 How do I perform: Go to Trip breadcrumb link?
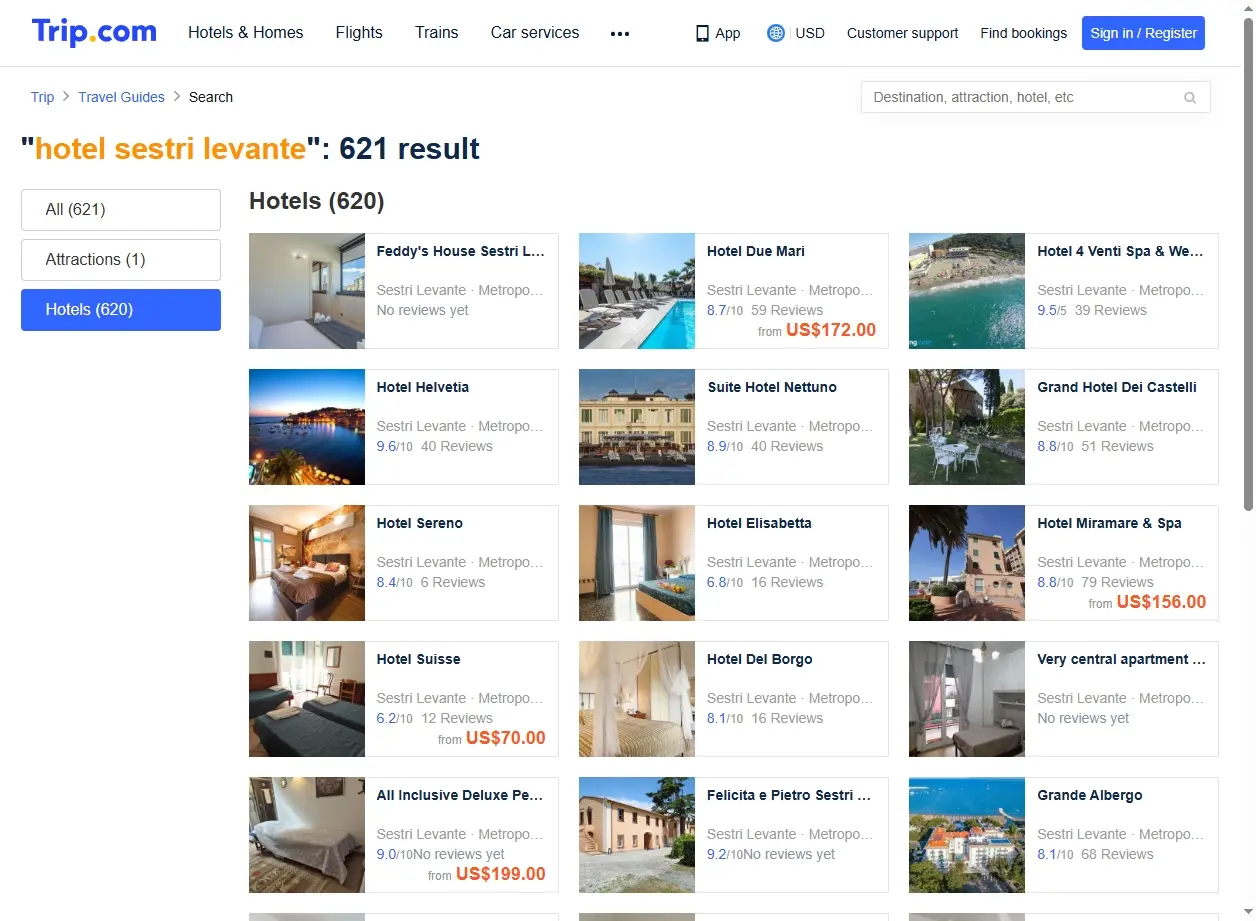pyautogui.click(x=42, y=97)
